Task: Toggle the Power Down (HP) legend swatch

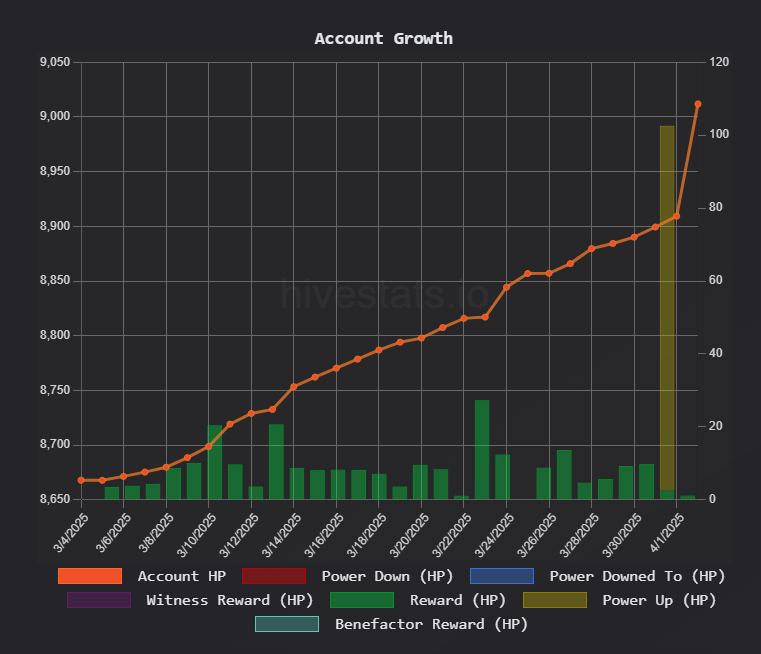Action: (x=274, y=576)
